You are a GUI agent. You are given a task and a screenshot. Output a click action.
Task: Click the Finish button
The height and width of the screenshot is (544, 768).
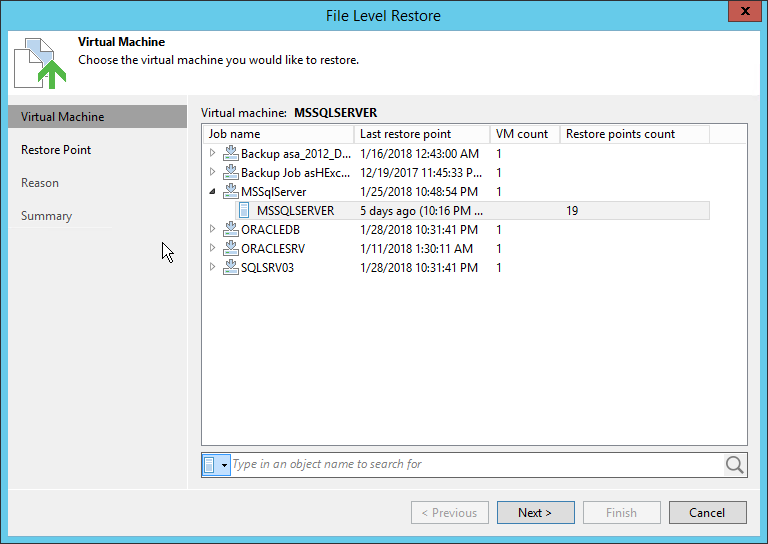(x=622, y=513)
